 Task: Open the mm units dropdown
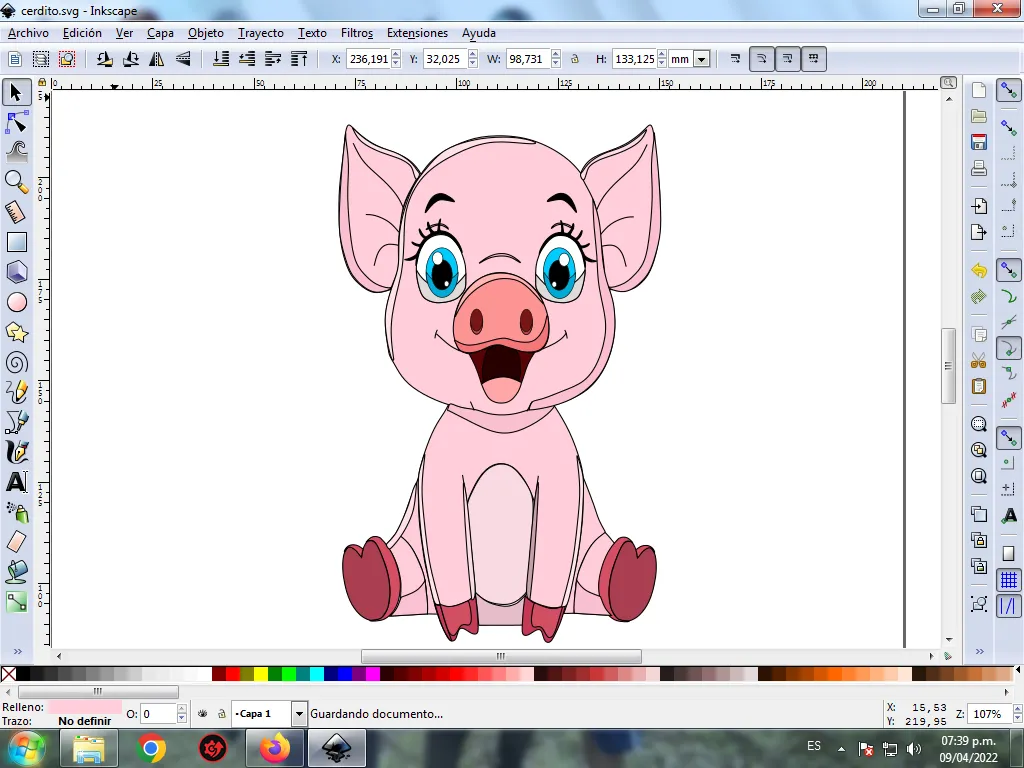[702, 59]
